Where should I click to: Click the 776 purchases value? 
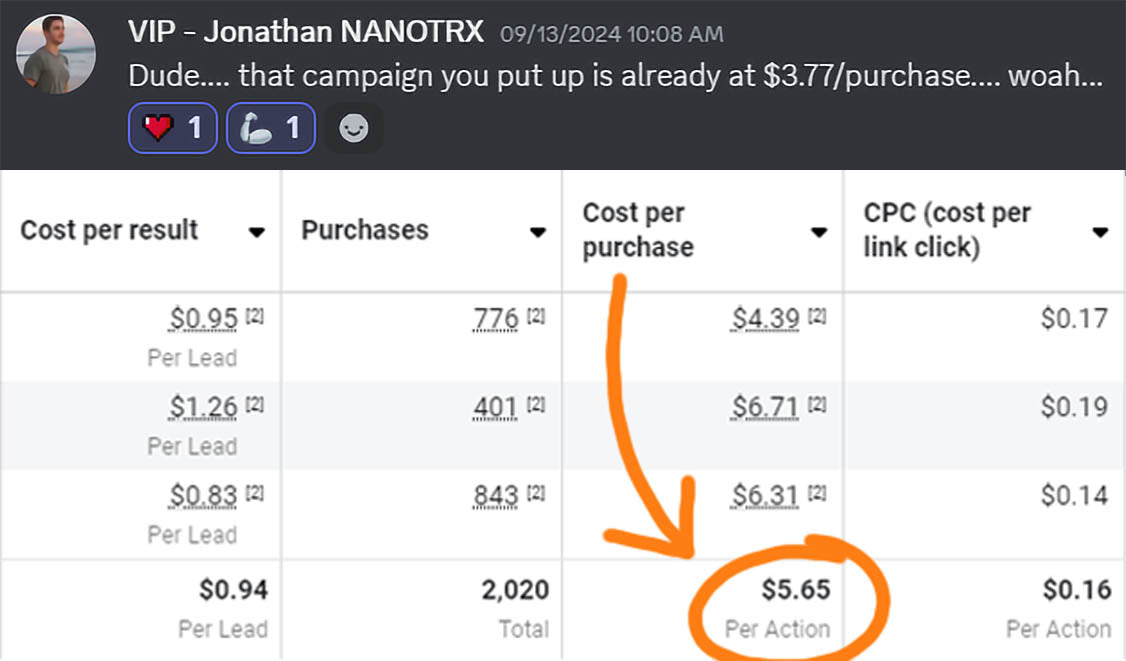tap(495, 319)
